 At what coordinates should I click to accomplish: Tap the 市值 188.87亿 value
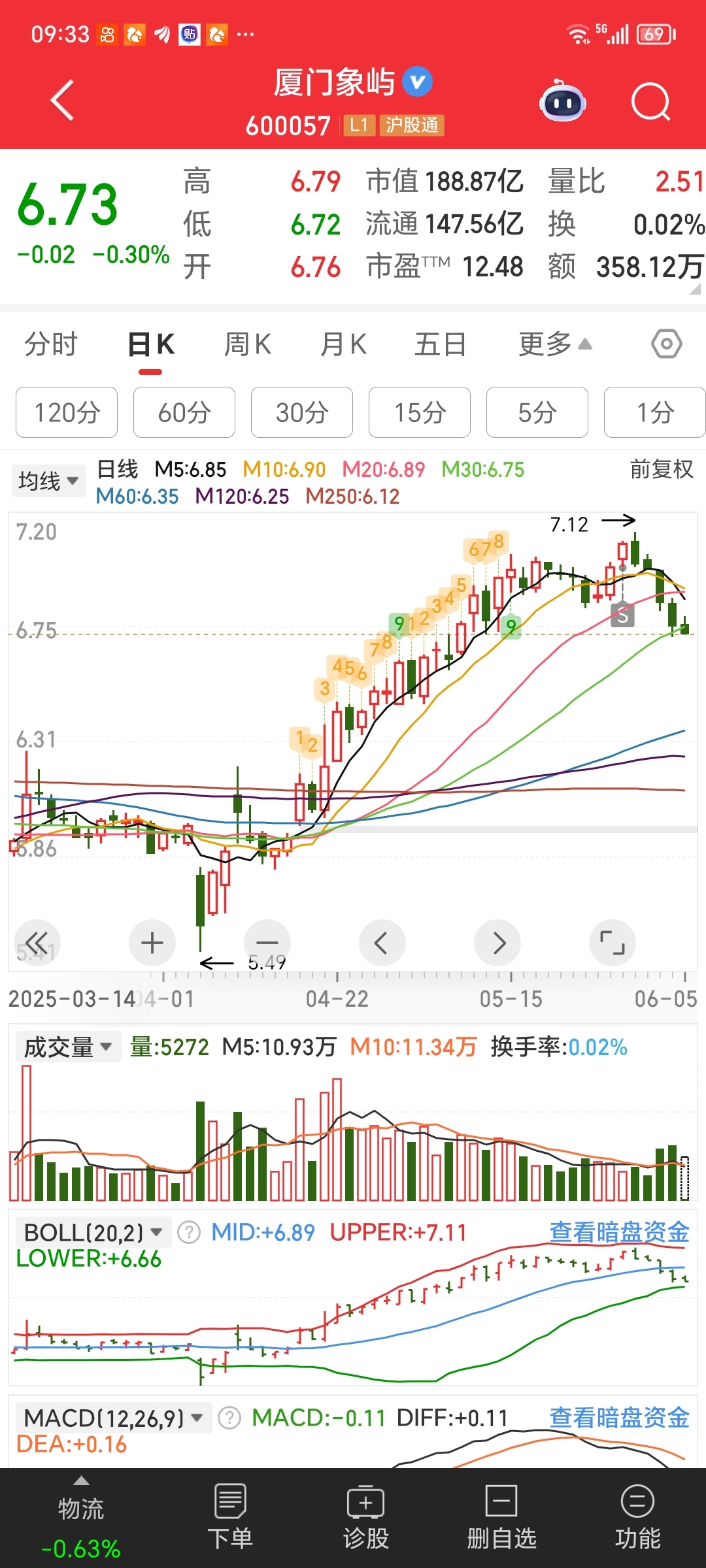tap(445, 182)
